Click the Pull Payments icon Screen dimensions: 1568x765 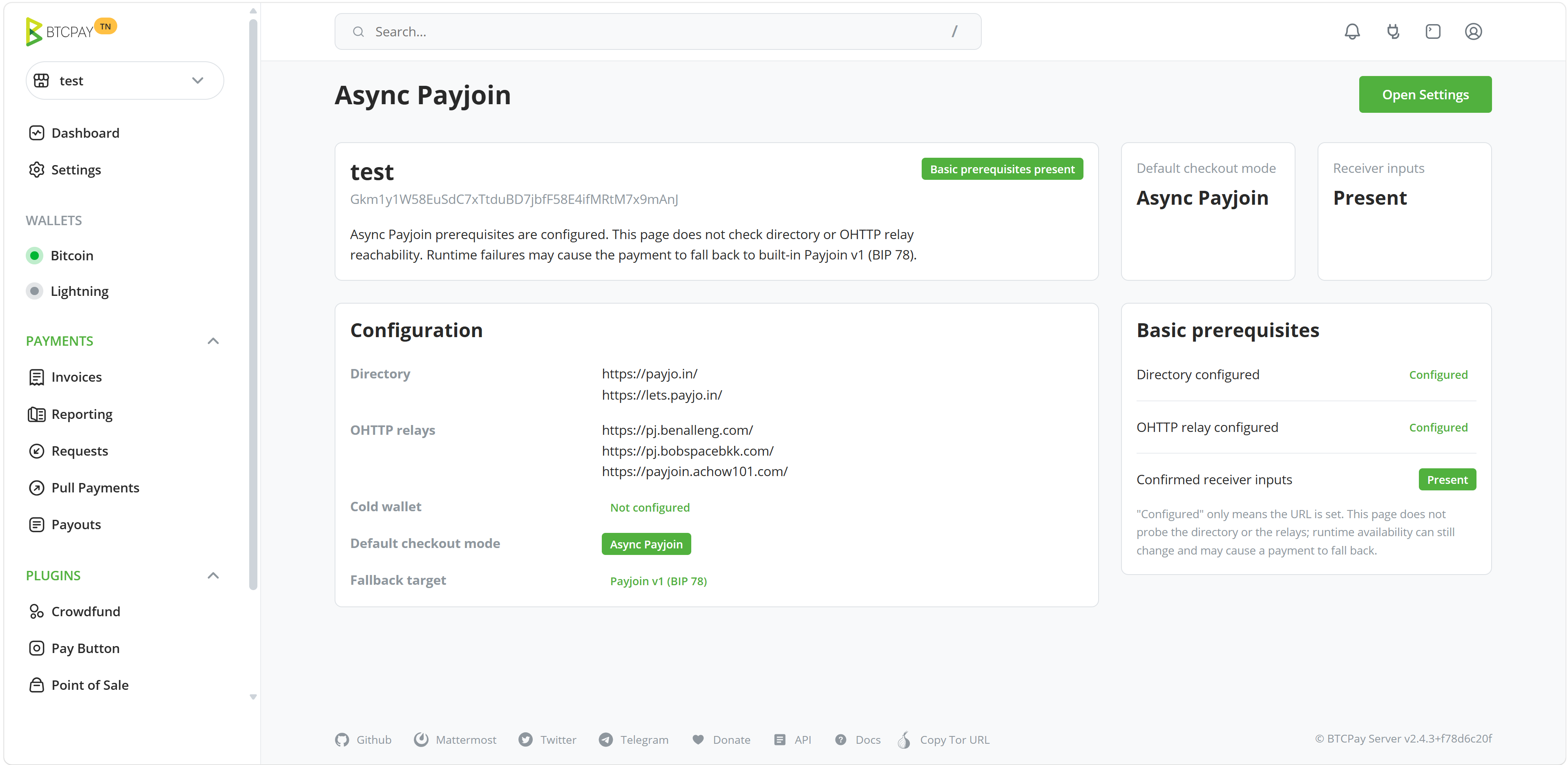click(x=36, y=488)
